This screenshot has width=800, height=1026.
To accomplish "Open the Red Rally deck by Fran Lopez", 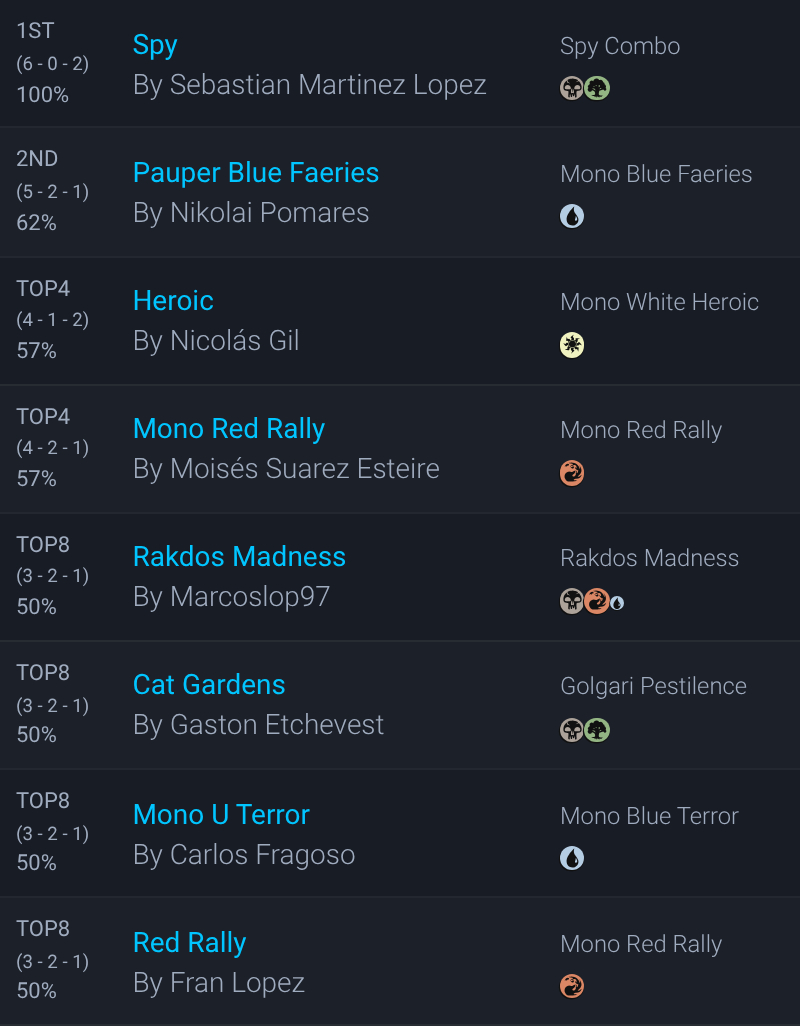I will click(x=189, y=943).
